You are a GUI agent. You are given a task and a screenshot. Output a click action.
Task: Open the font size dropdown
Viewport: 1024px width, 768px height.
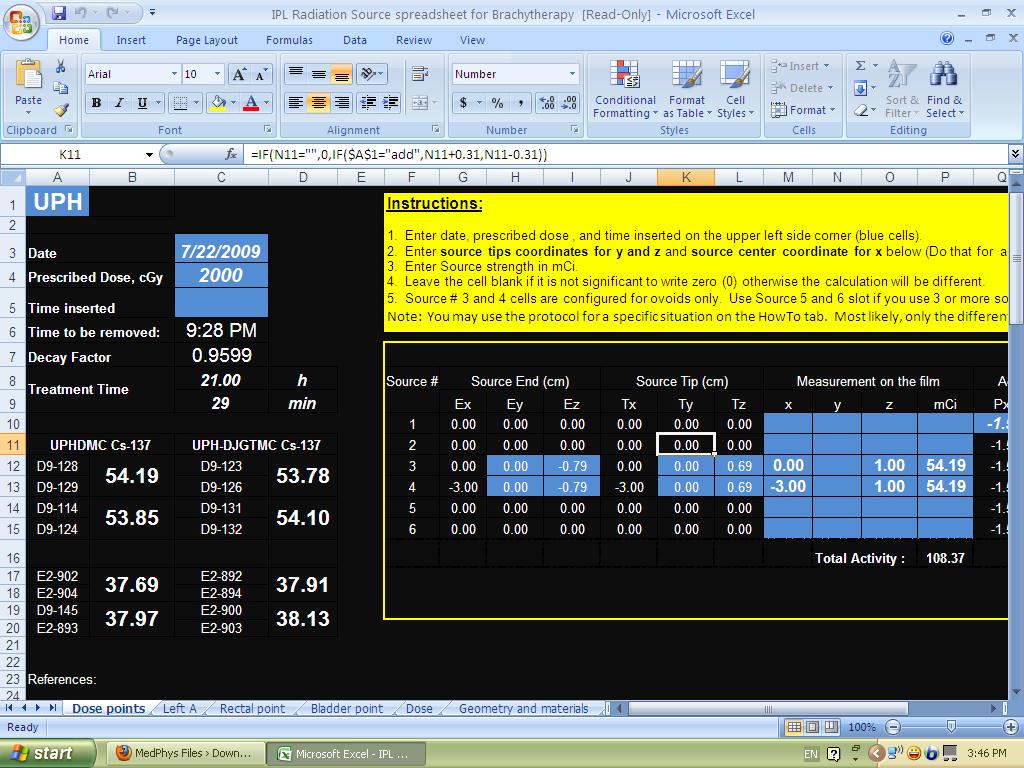[217, 74]
